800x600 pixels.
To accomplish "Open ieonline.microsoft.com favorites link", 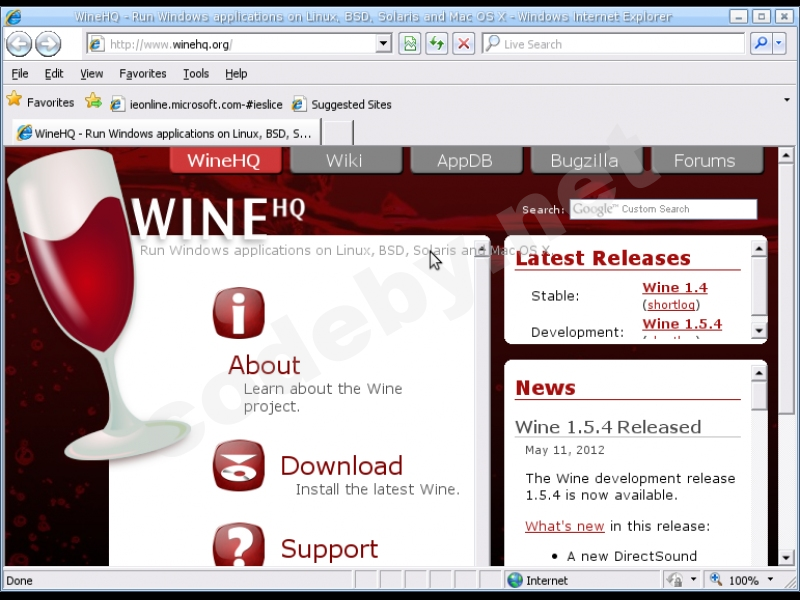I will click(x=197, y=104).
